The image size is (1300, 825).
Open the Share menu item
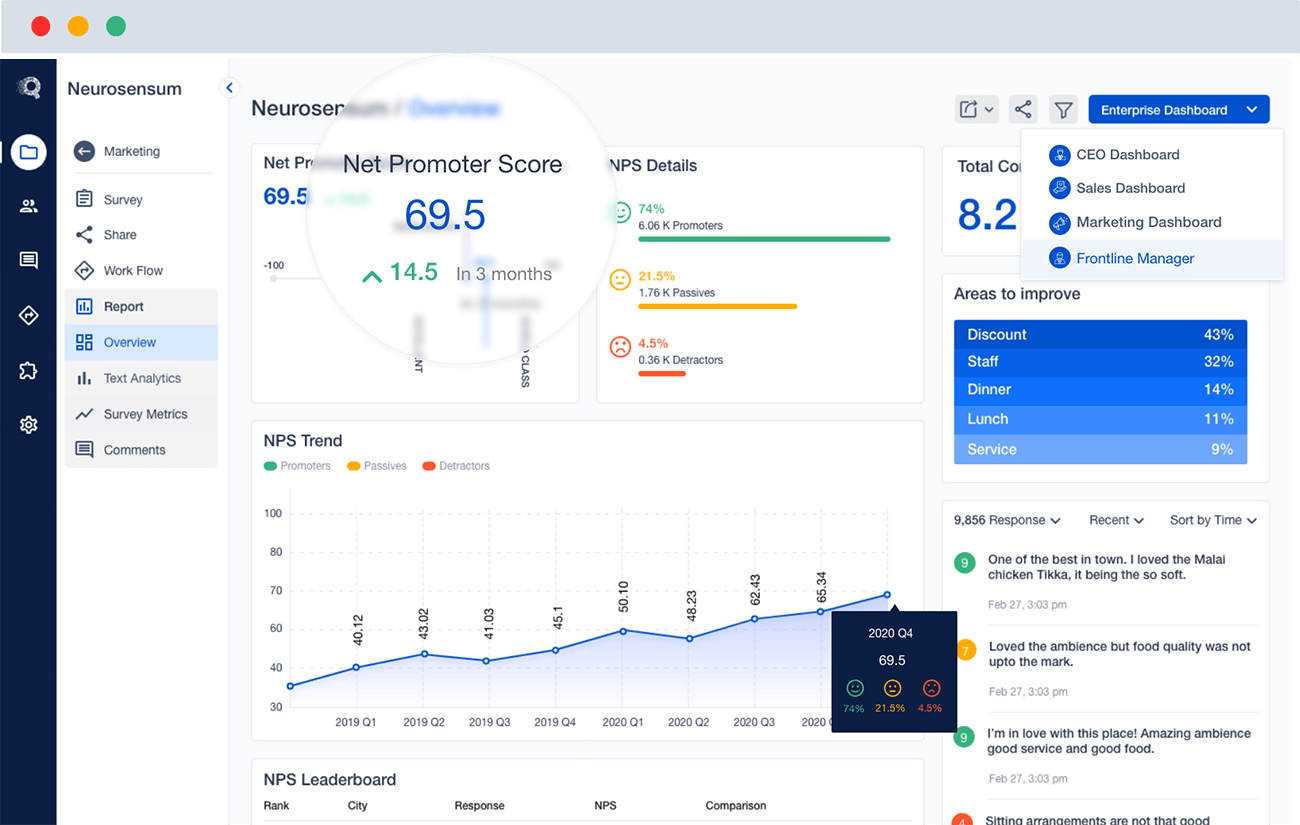(141, 235)
